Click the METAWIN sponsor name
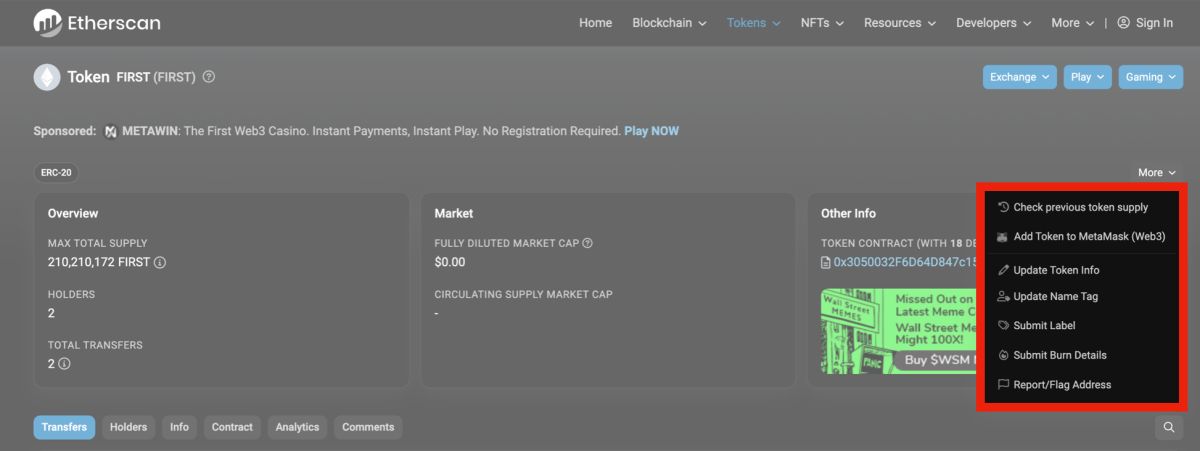Viewport: 1200px width, 451px height. click(x=150, y=132)
